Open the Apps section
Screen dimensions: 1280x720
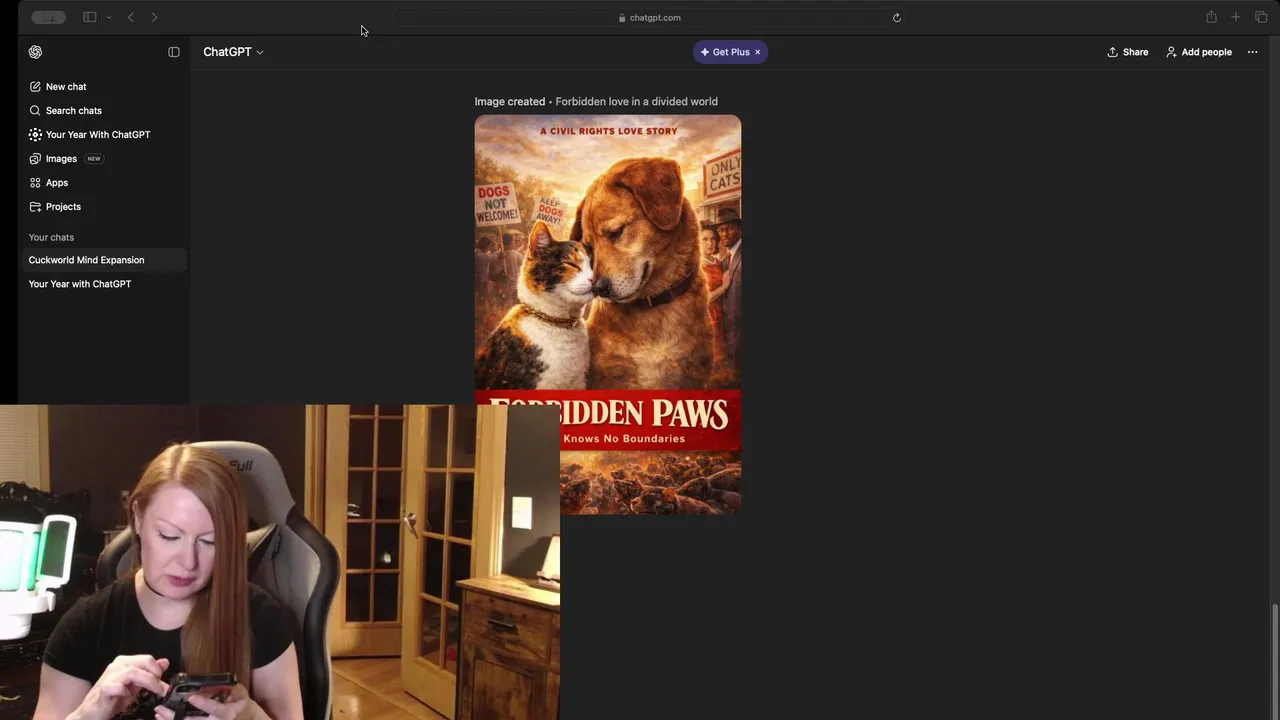tap(103, 183)
